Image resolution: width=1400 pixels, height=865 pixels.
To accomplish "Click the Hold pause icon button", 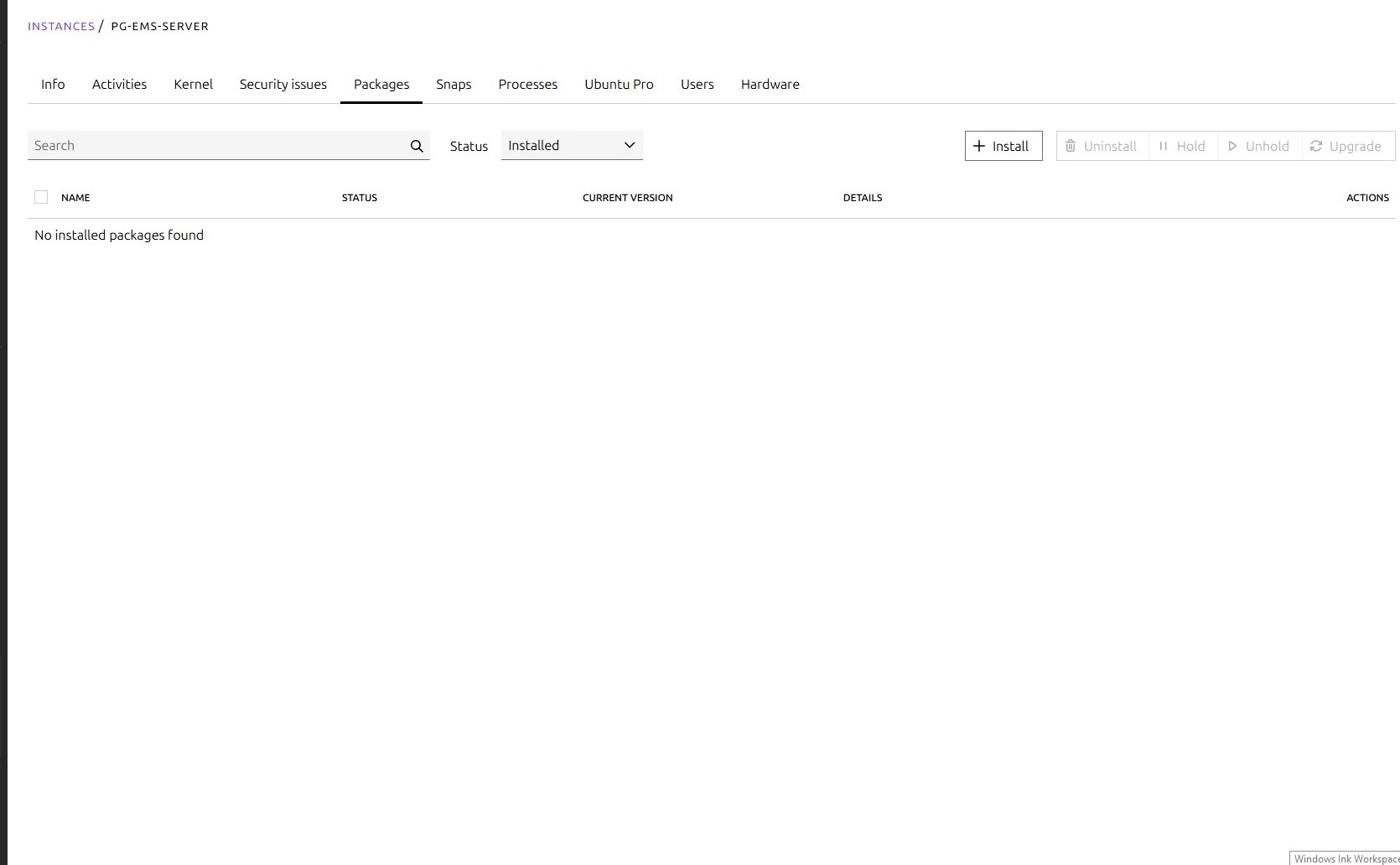I will pos(1182,146).
